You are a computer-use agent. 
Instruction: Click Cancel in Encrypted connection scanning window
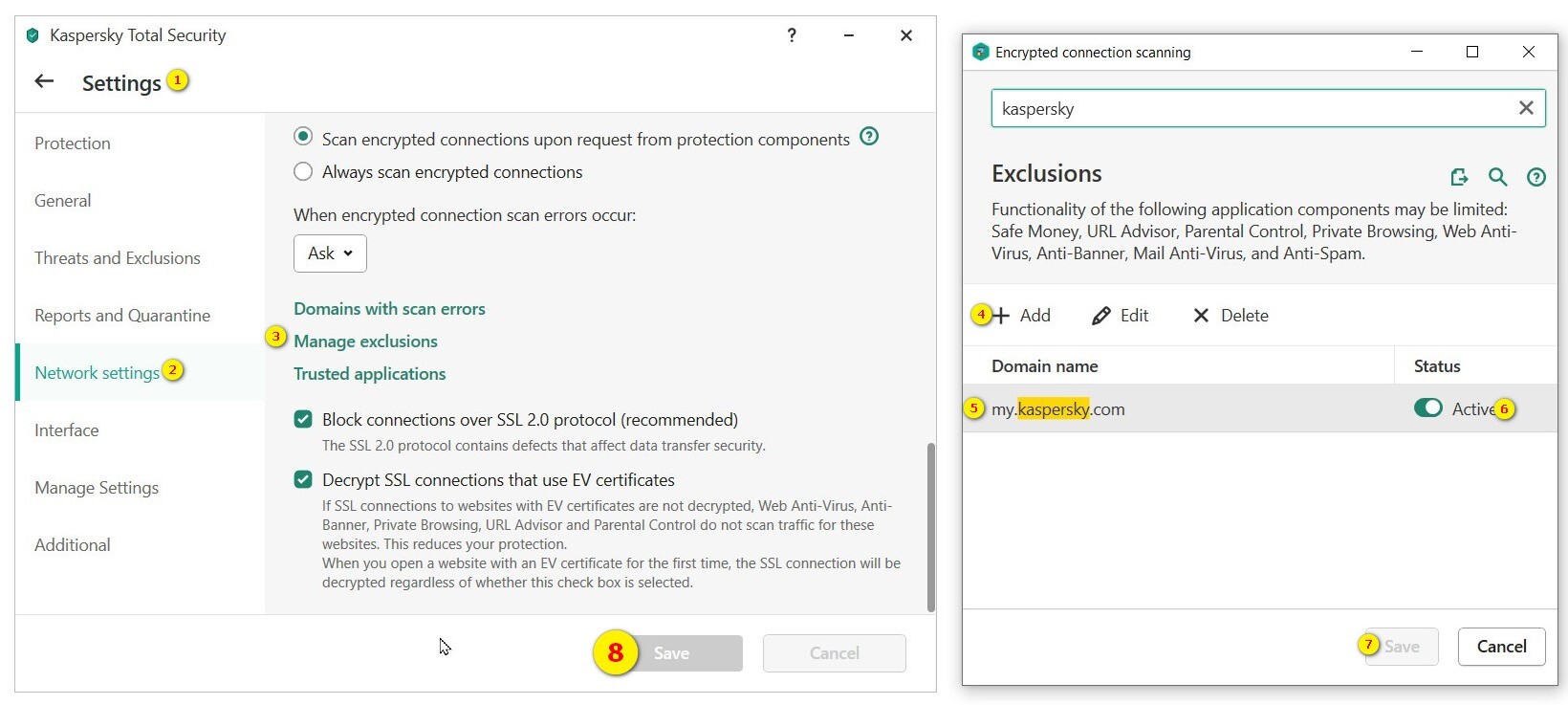[x=1502, y=647]
